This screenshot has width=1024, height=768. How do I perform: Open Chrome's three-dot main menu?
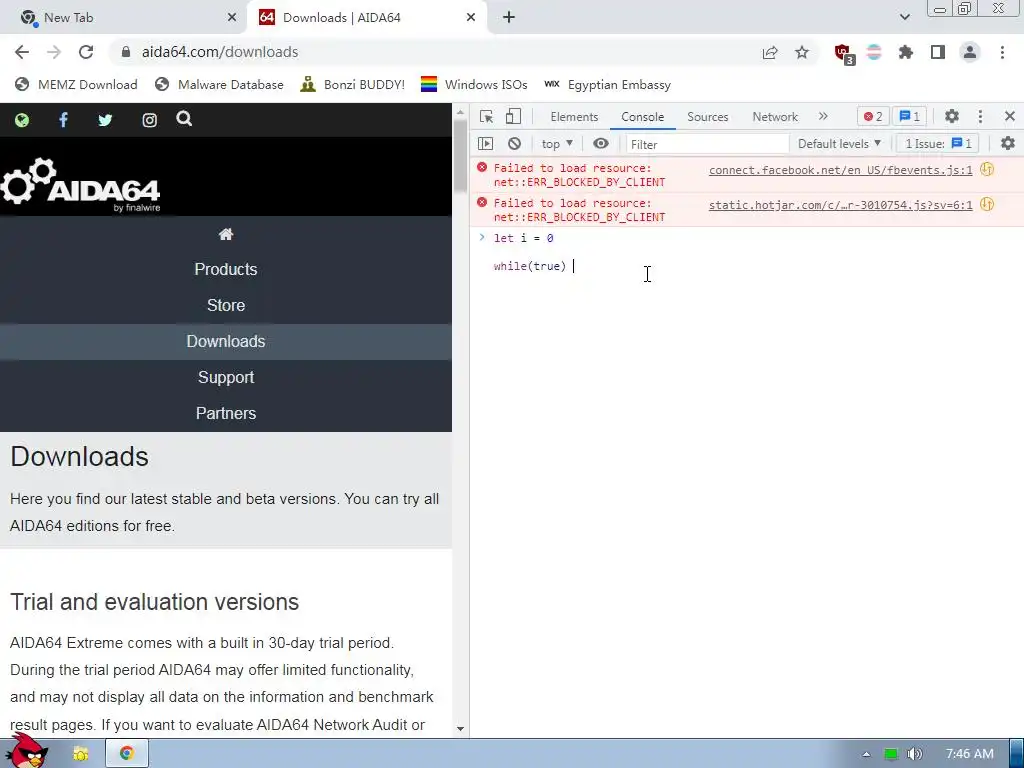[1002, 52]
